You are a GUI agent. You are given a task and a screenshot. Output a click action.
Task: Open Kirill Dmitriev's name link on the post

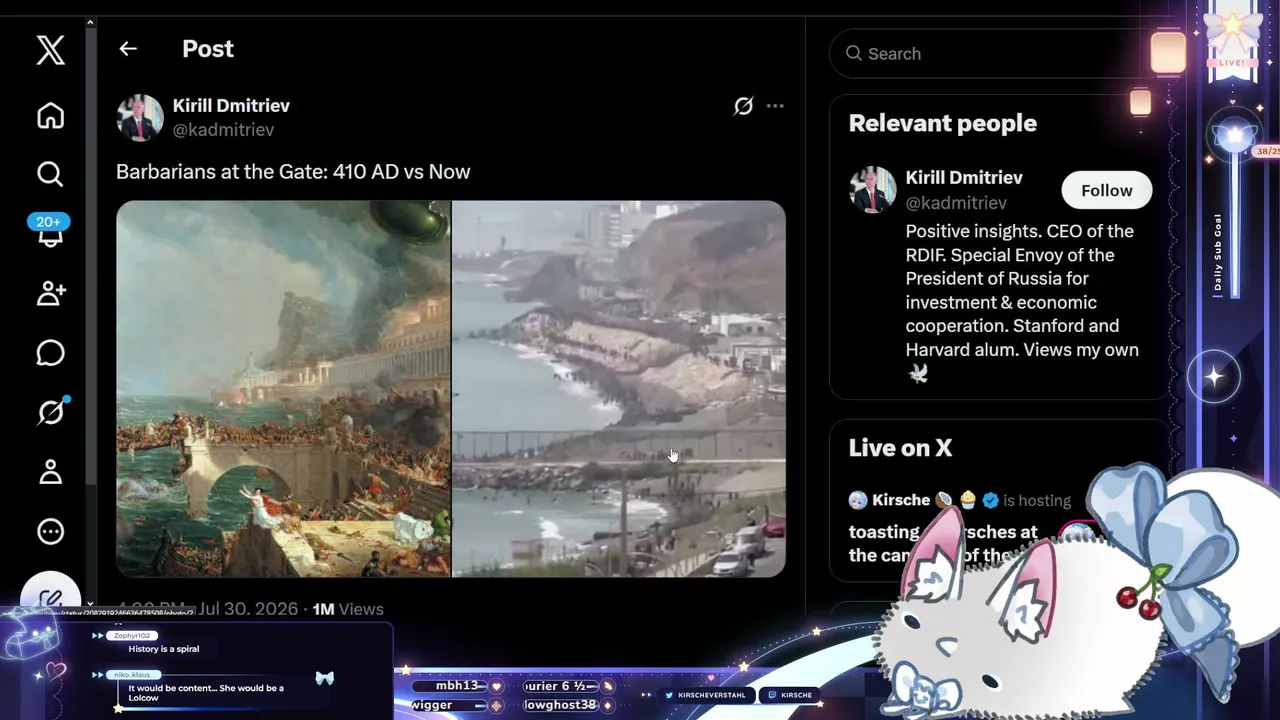[231, 105]
